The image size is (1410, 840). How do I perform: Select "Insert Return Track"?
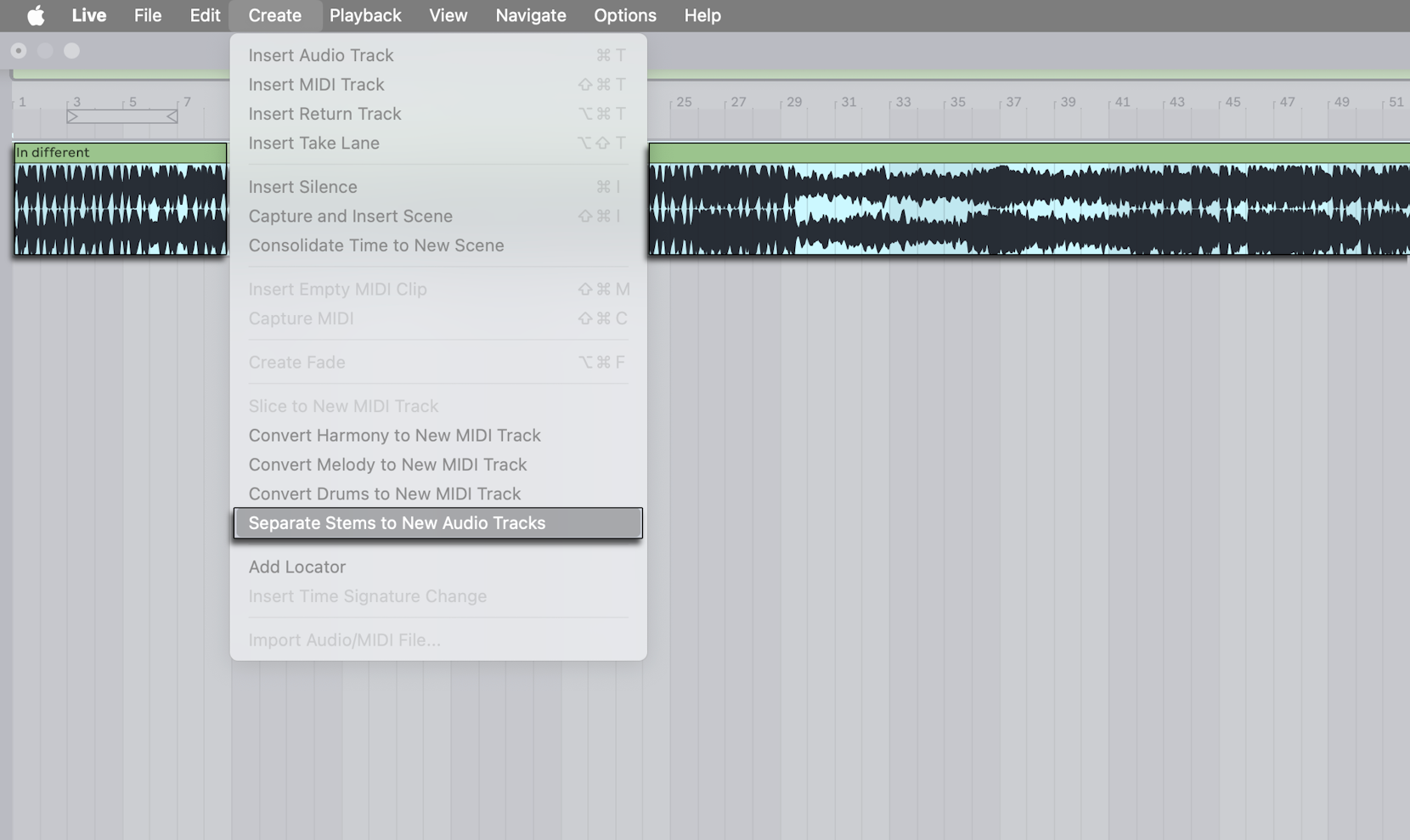(x=324, y=114)
